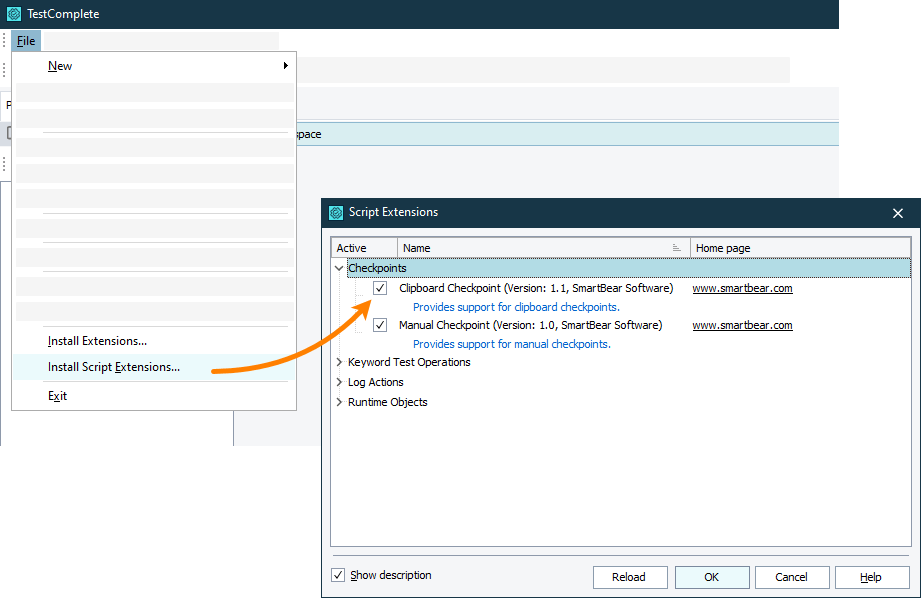The width and height of the screenshot is (921, 598).
Task: Select the Checkpoints group row
Action: (x=628, y=268)
